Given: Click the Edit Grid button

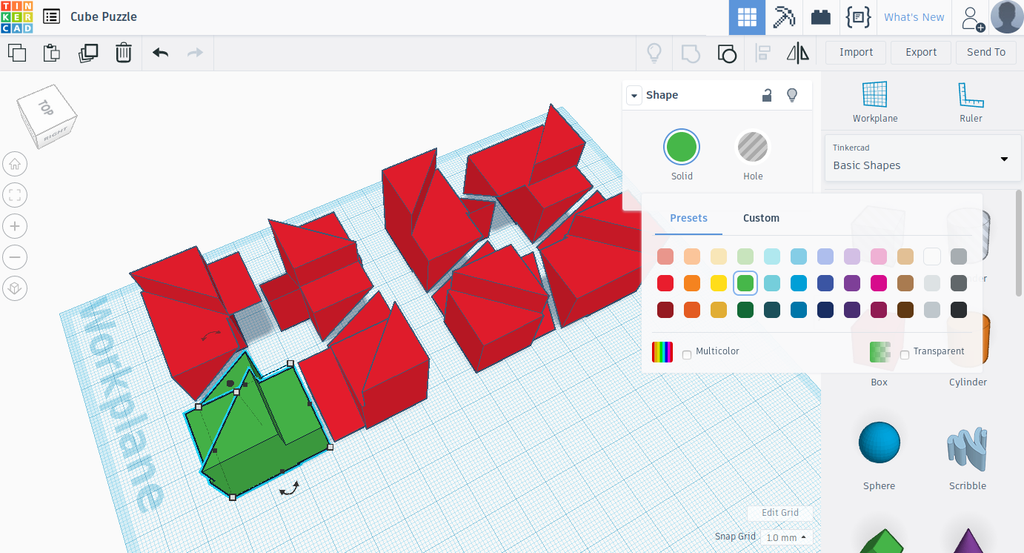Looking at the screenshot, I should tap(780, 513).
